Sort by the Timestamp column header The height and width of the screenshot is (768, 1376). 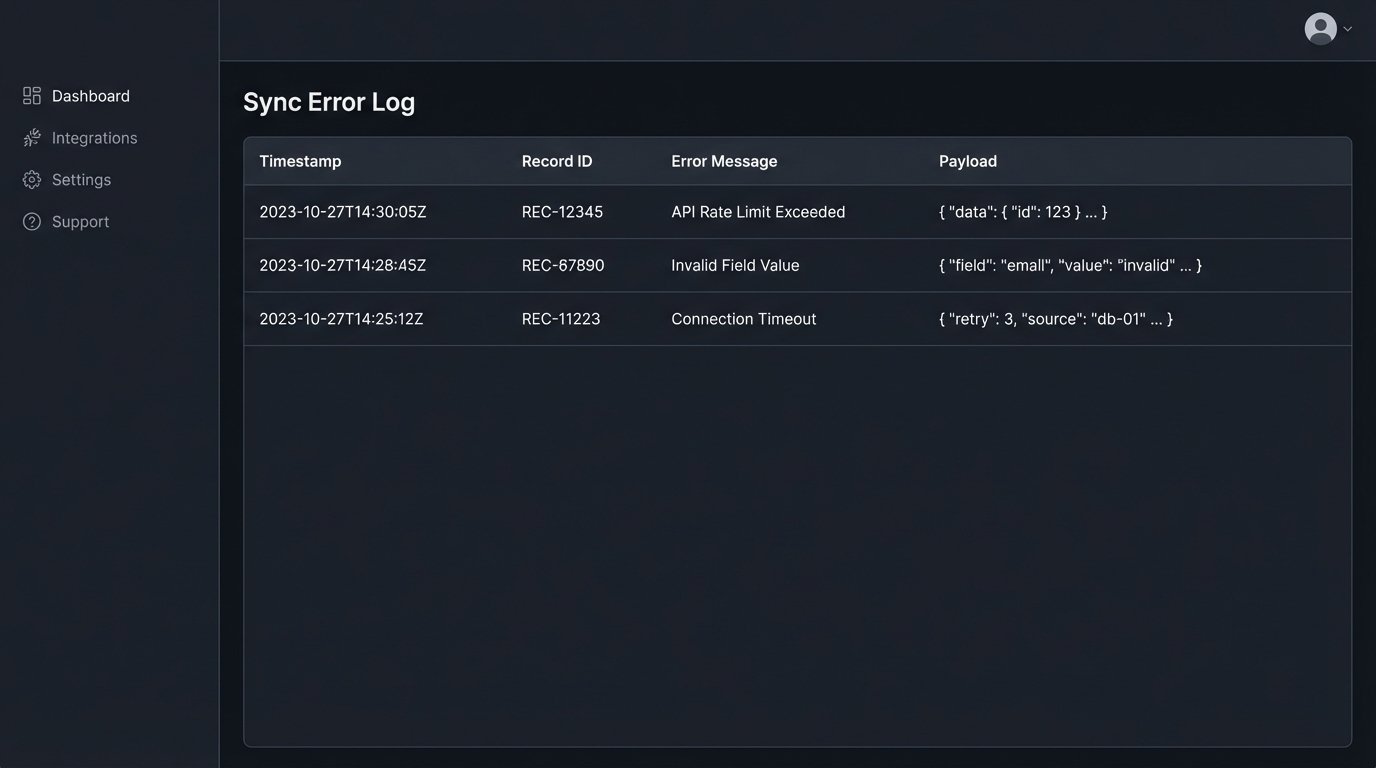300,161
